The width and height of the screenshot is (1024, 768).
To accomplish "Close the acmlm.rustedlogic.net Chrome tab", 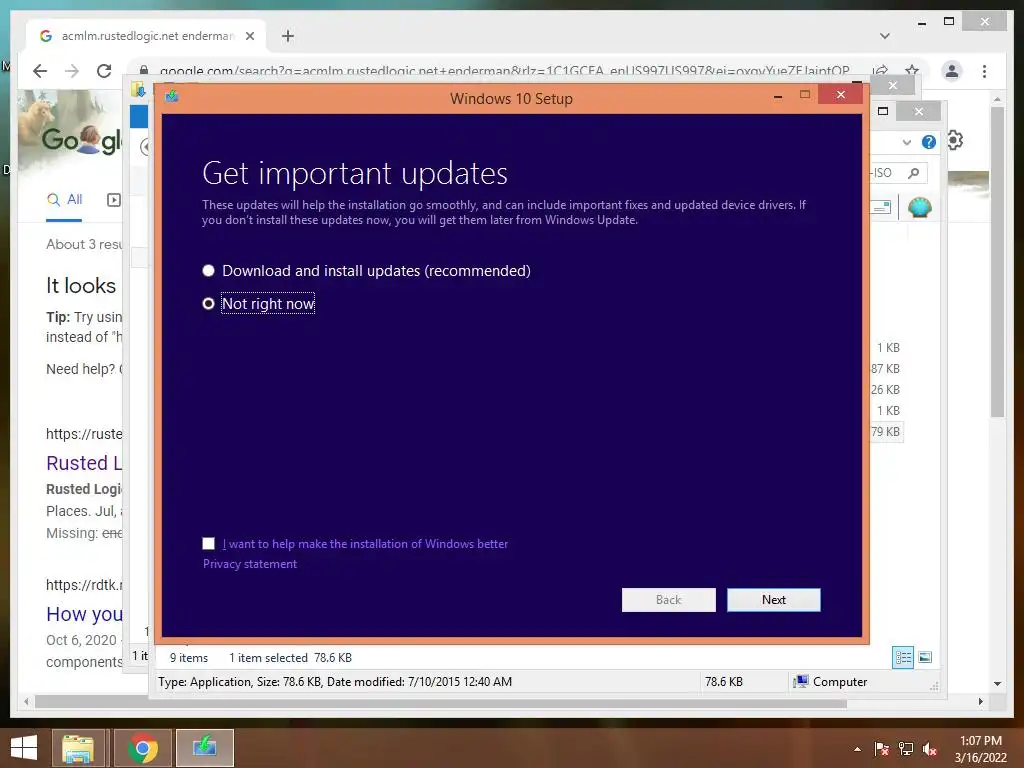I will coord(249,36).
